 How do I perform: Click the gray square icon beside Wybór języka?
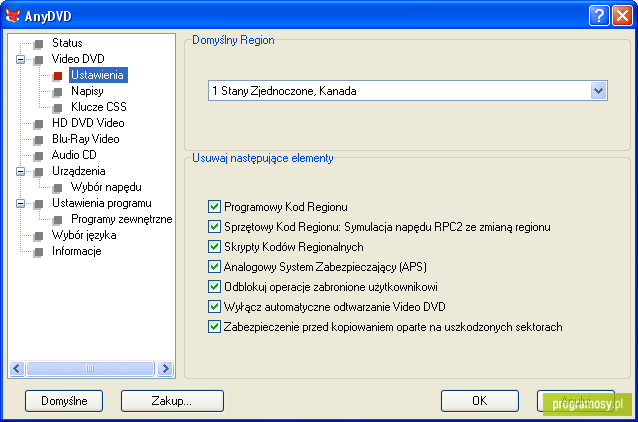point(39,236)
